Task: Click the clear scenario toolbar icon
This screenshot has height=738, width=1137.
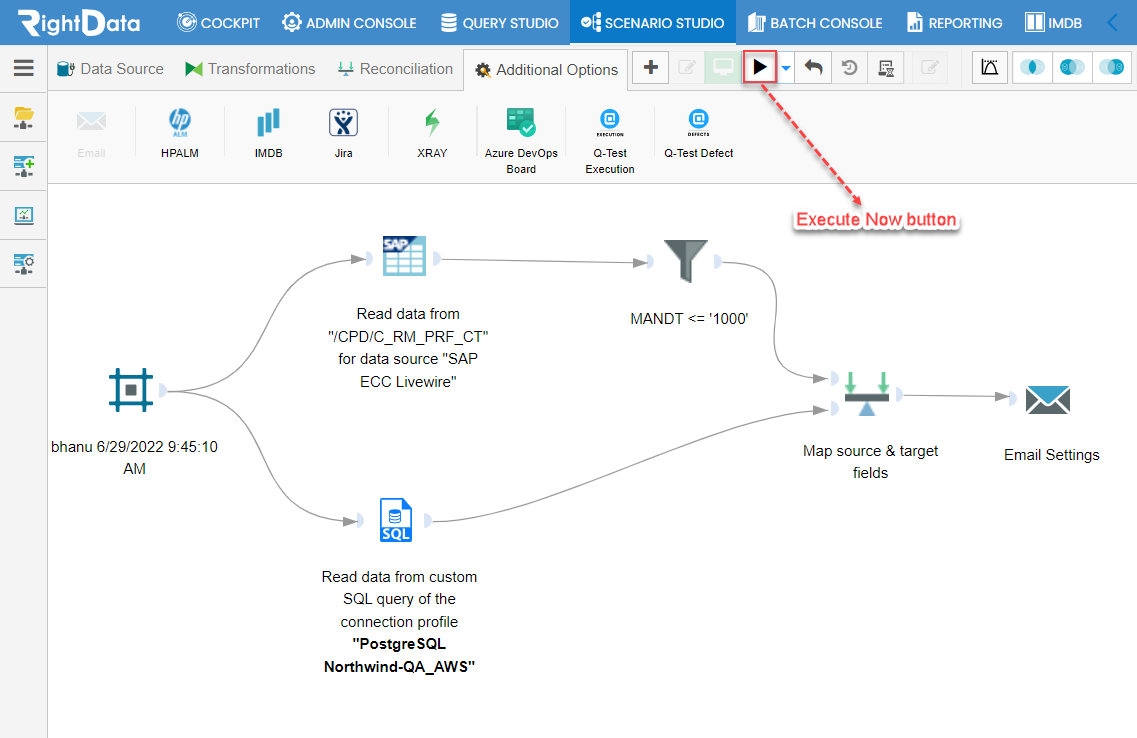Action: coord(885,67)
